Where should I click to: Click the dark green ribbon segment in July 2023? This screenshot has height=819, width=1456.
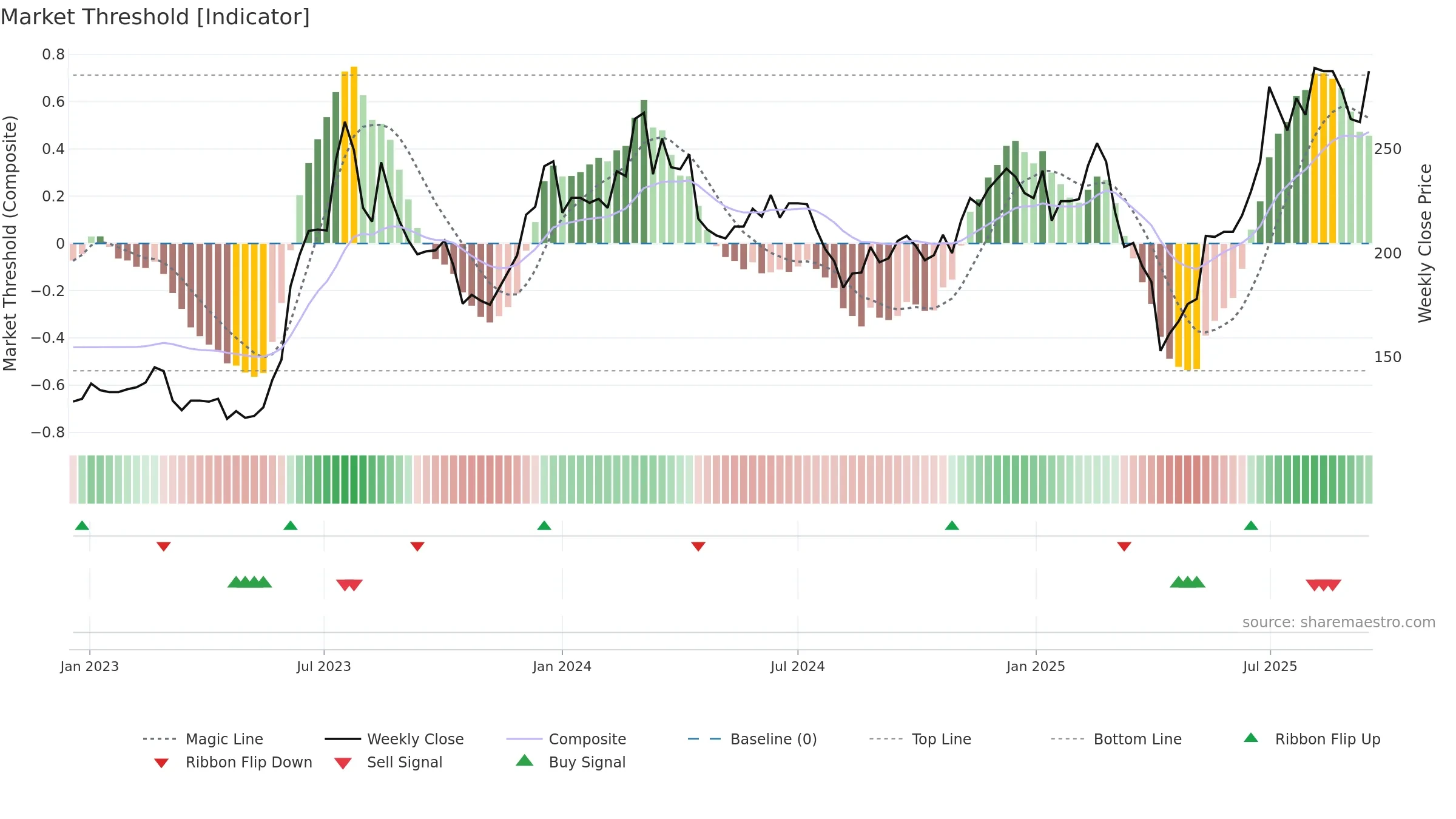(349, 479)
